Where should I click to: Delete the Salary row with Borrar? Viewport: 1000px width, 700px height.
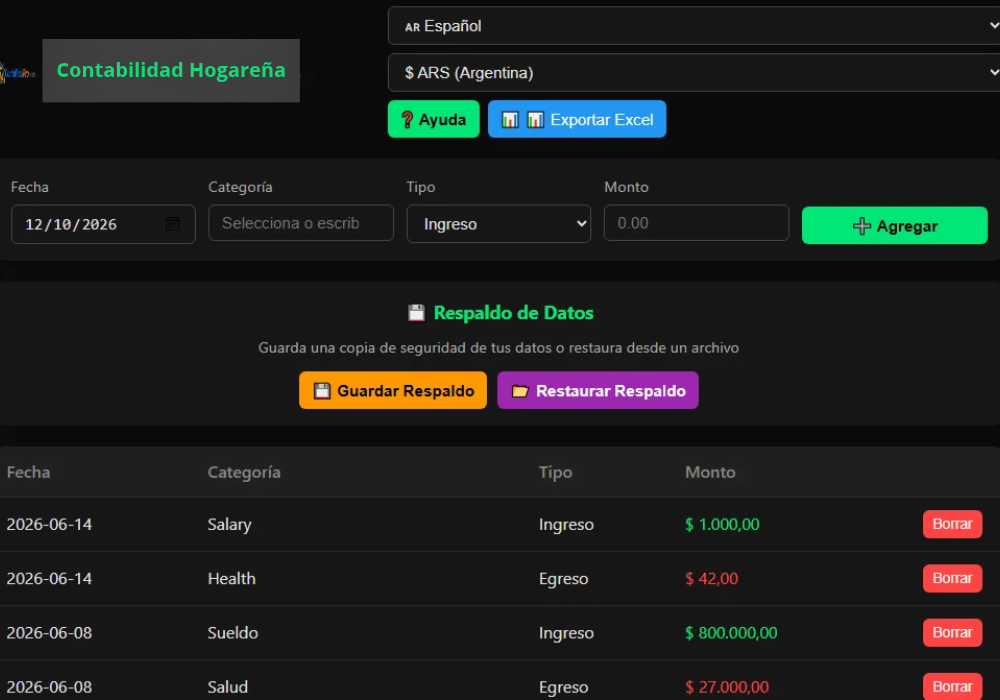click(x=952, y=524)
